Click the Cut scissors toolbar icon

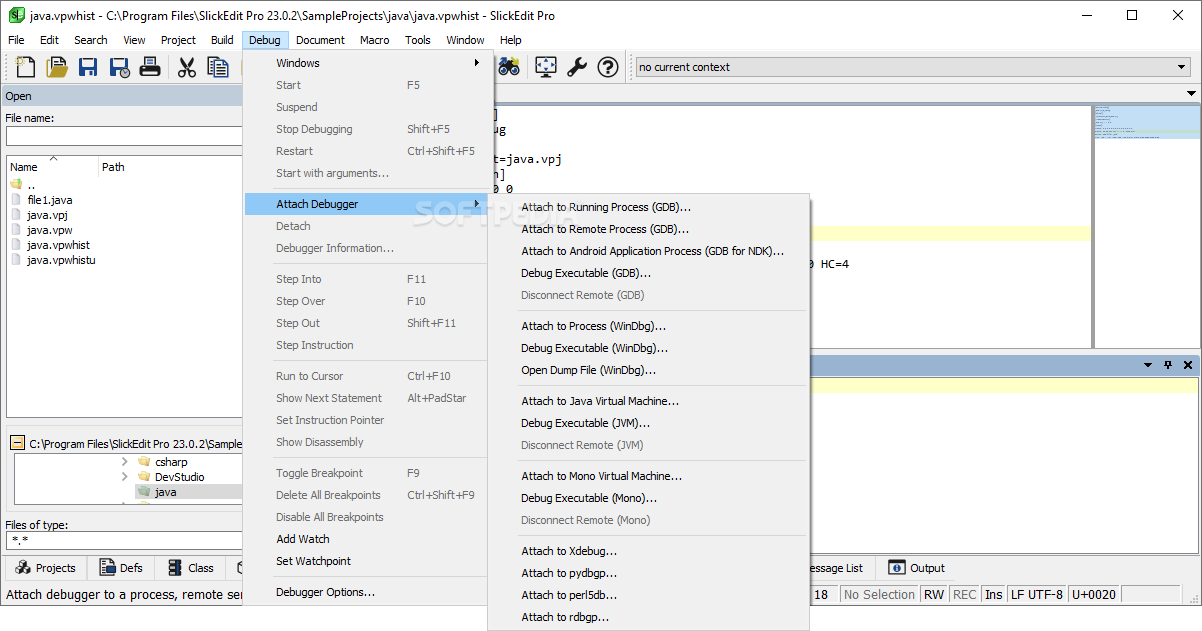coord(187,67)
